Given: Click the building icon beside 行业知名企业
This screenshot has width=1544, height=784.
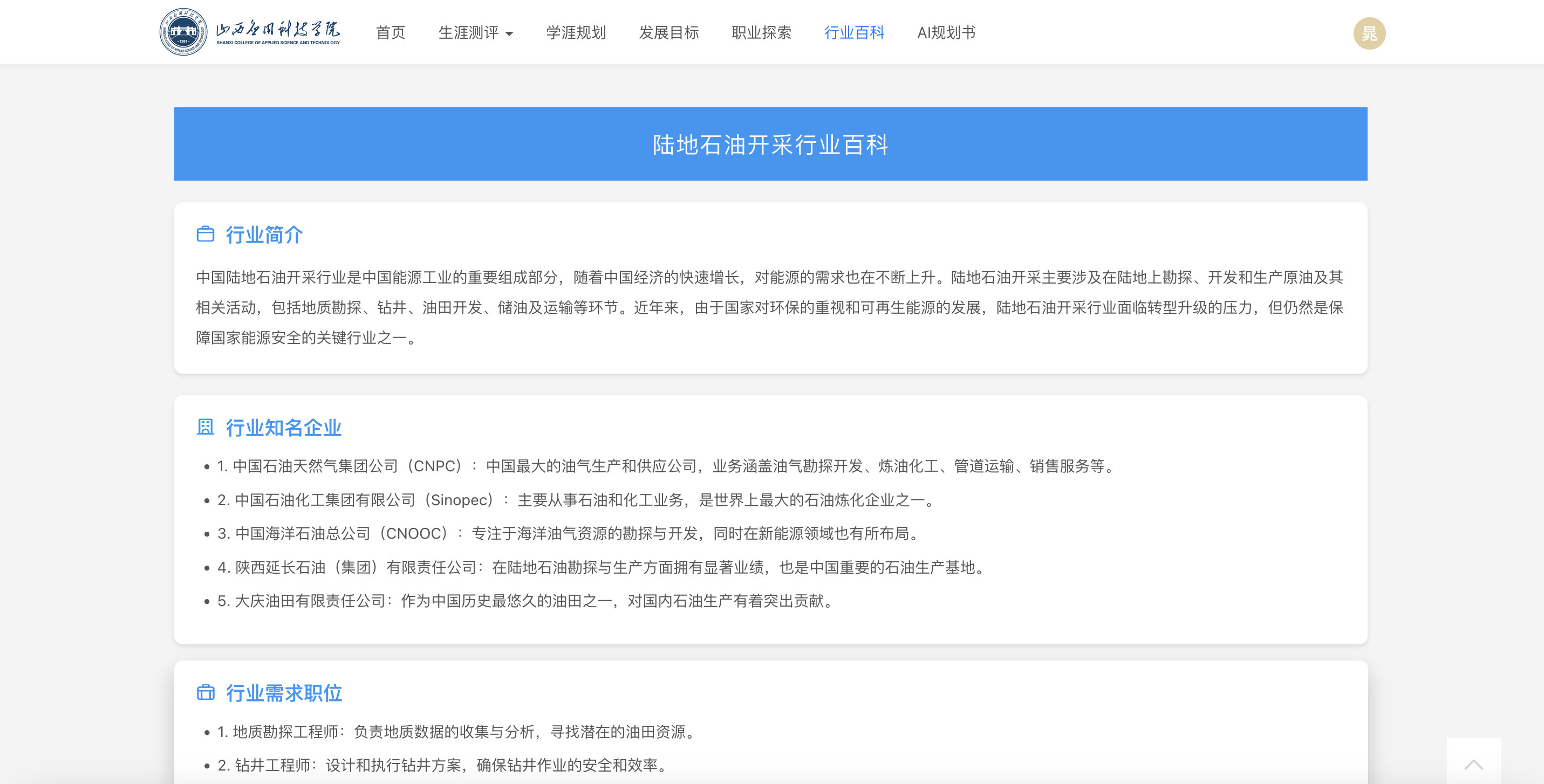Looking at the screenshot, I should click(x=205, y=427).
